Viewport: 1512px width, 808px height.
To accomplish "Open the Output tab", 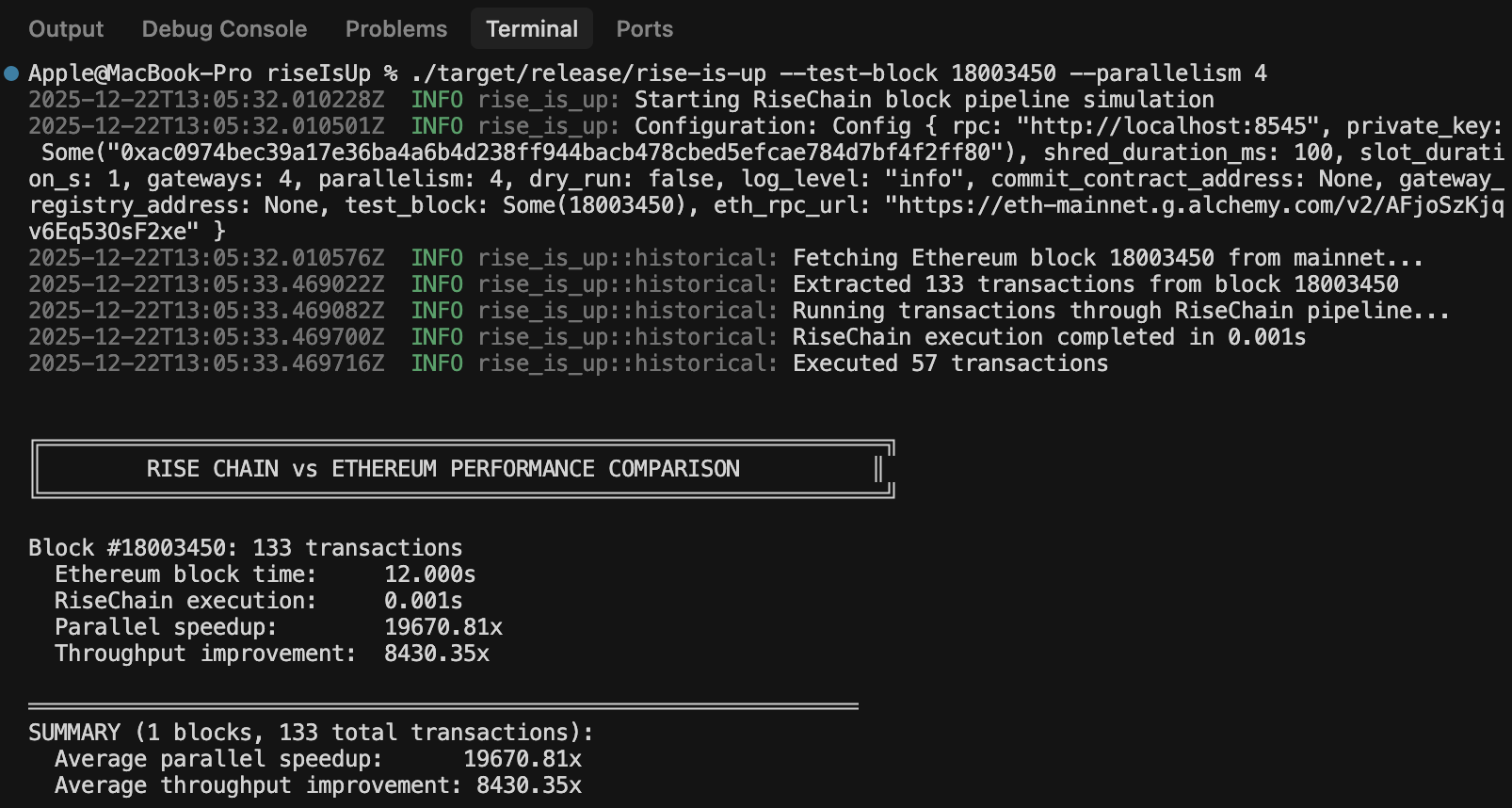I will point(66,29).
